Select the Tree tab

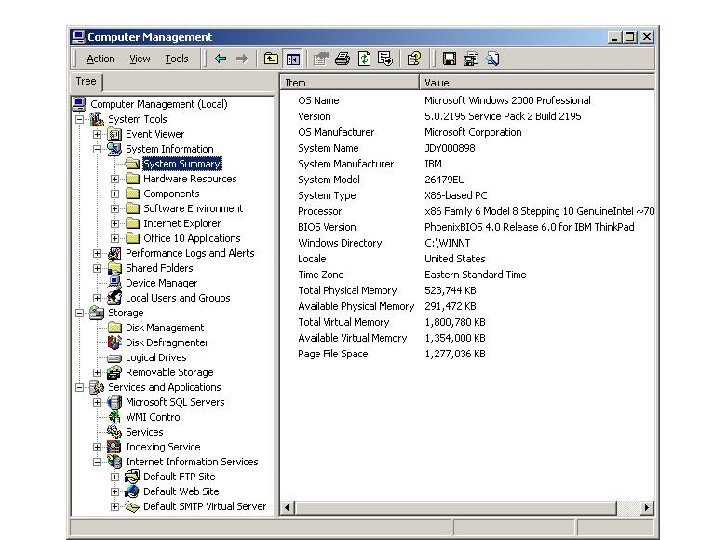coord(86,82)
